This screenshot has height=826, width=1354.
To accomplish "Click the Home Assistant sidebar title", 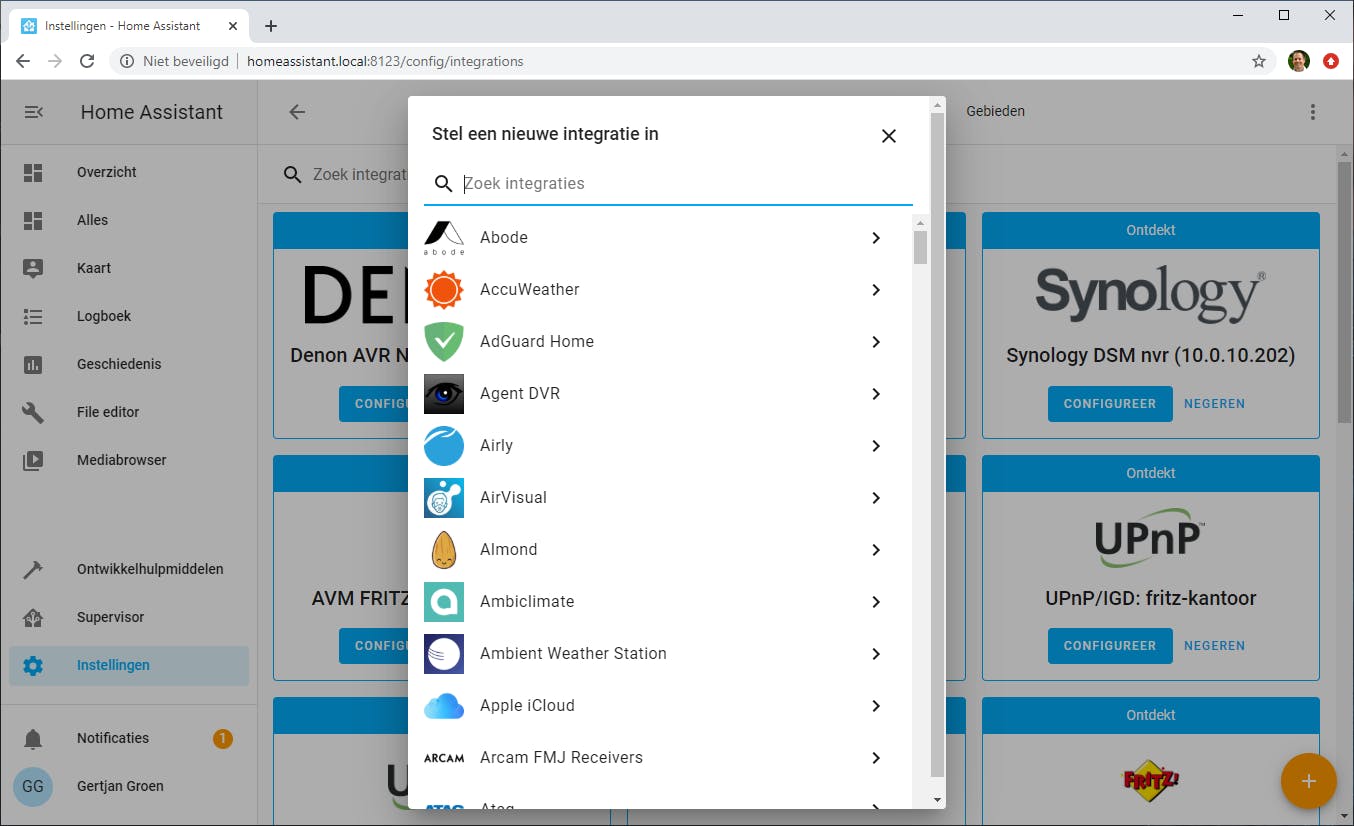I will (152, 112).
